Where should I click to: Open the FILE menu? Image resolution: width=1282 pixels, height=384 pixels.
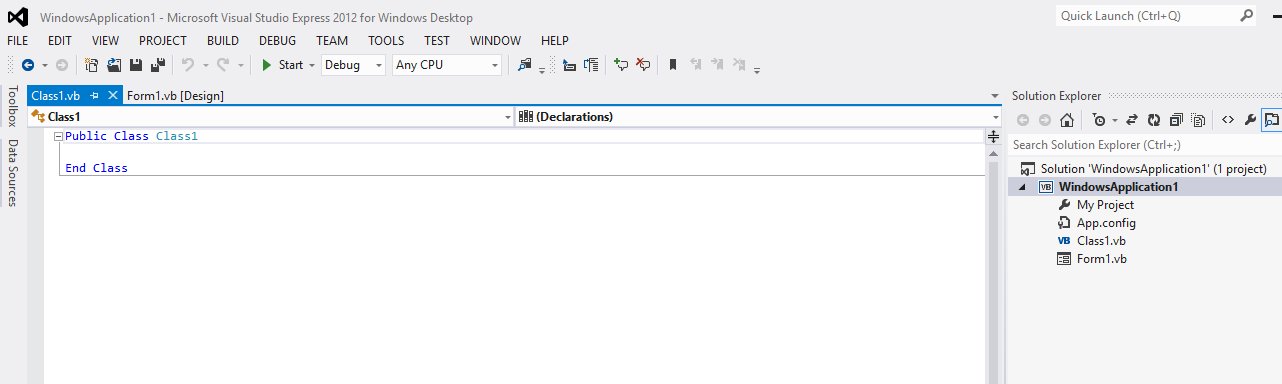19,41
